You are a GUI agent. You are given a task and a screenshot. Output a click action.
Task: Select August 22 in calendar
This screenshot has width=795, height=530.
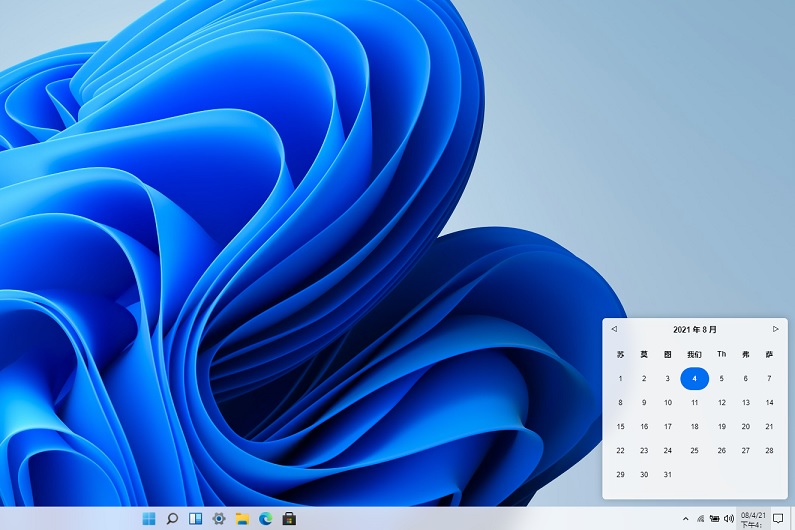point(620,450)
